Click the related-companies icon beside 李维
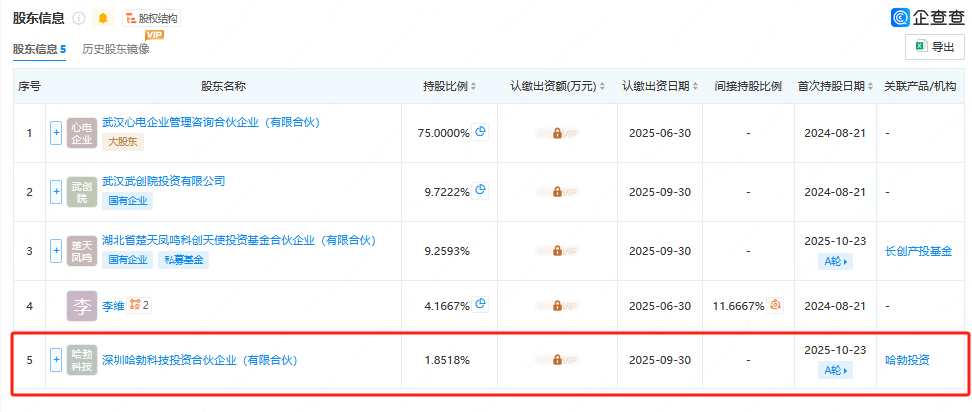The height and width of the screenshot is (412, 972). 139,305
